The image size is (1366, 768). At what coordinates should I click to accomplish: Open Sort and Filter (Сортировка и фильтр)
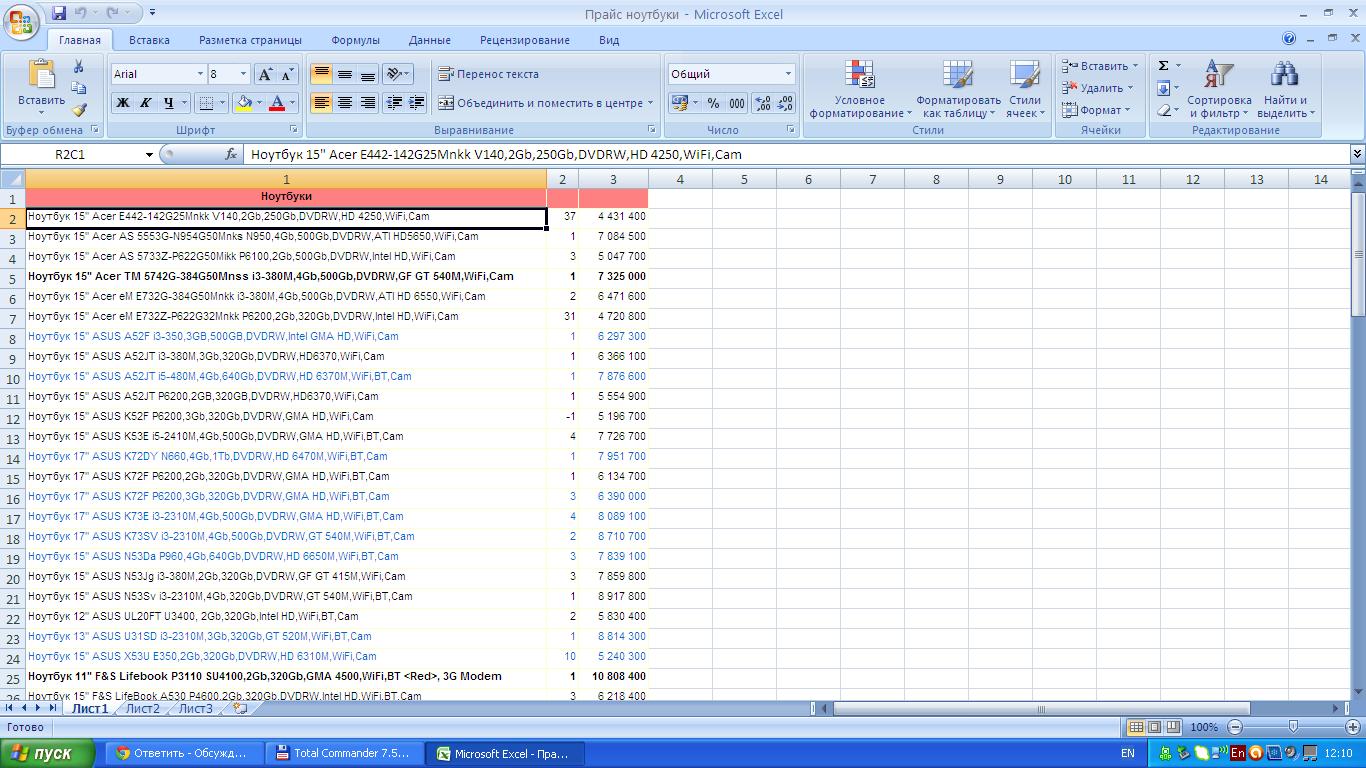click(1219, 89)
